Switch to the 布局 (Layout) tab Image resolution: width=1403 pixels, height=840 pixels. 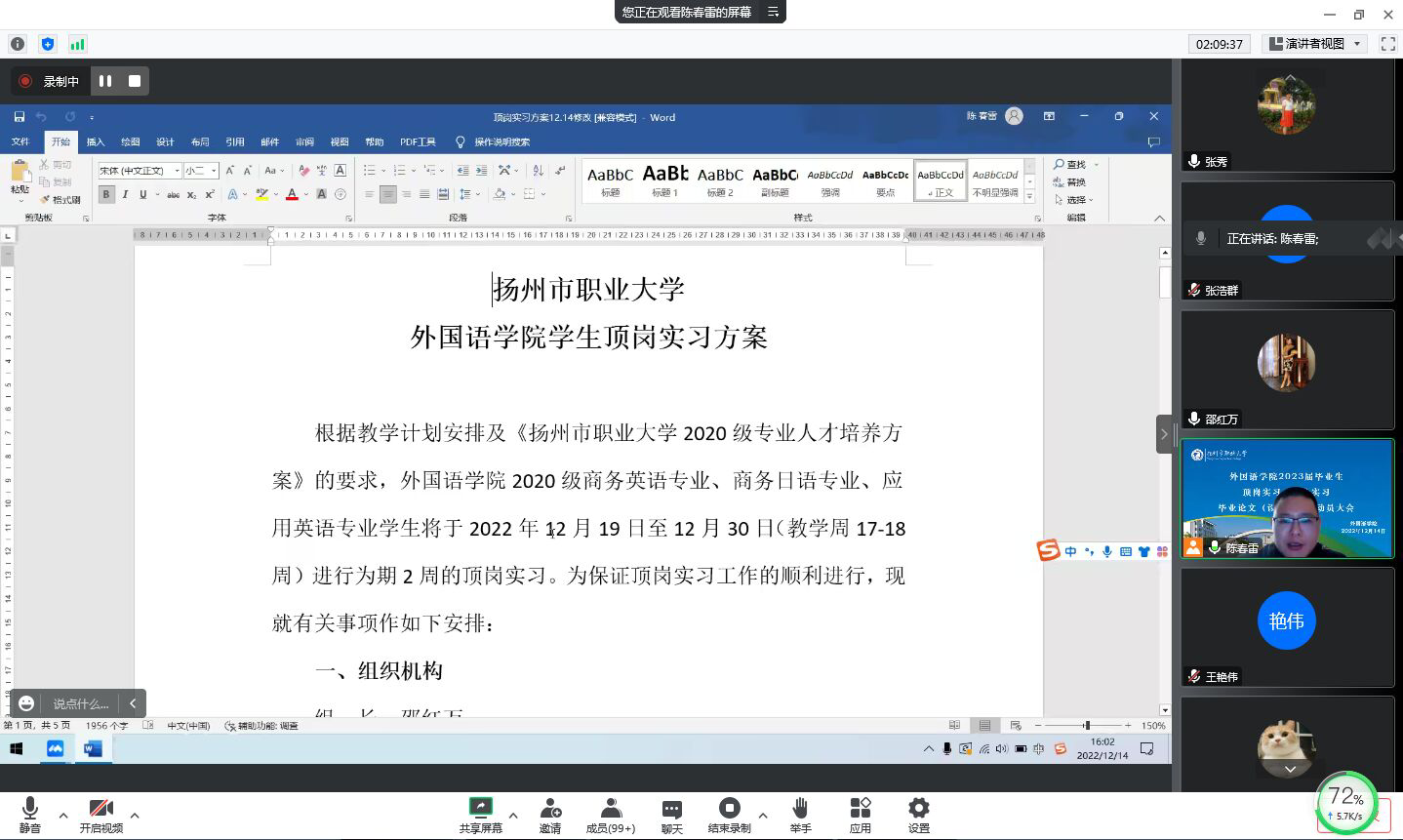click(200, 142)
